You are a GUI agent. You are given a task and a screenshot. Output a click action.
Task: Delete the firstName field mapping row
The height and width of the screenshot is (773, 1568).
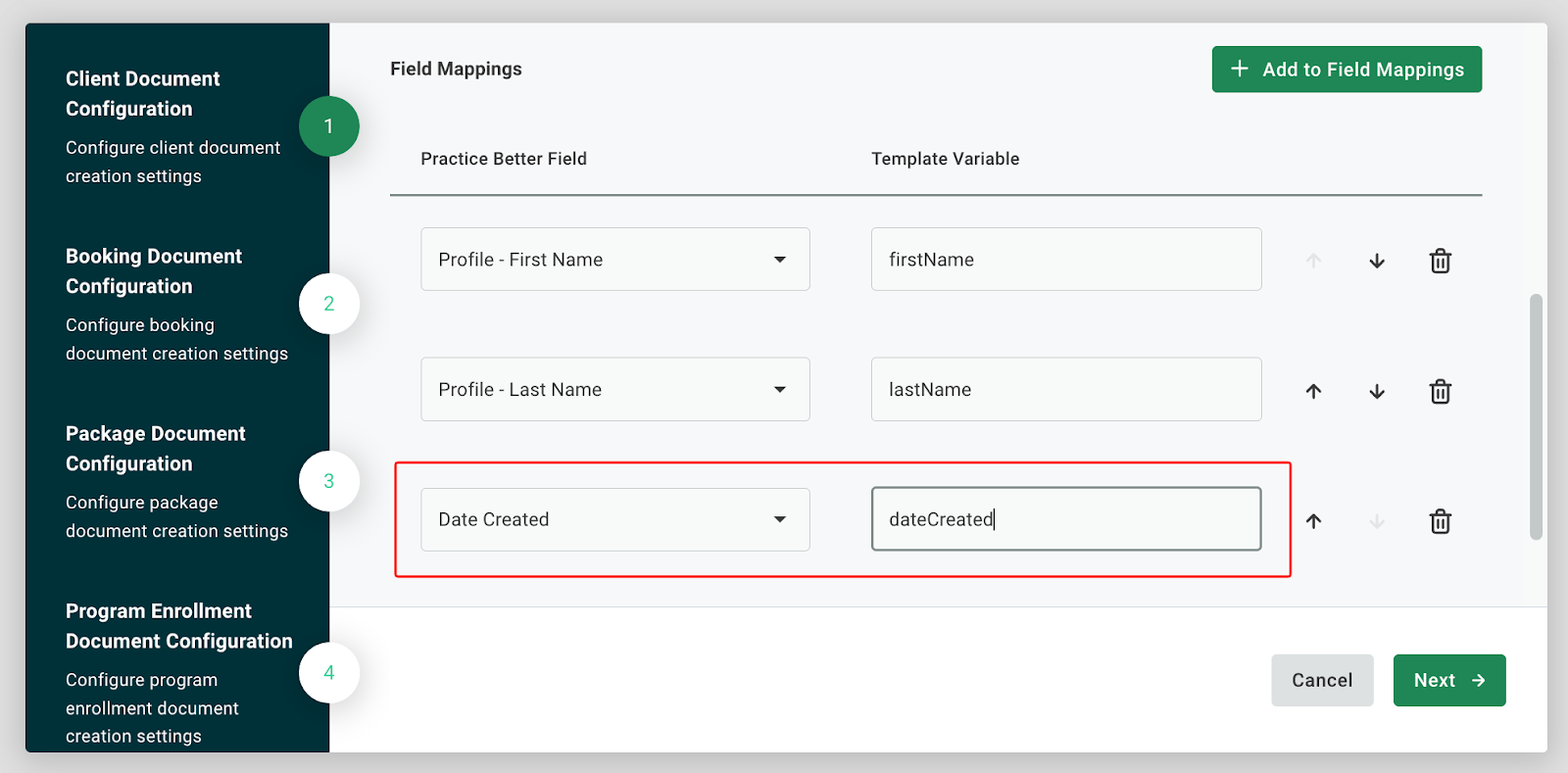[1440, 261]
